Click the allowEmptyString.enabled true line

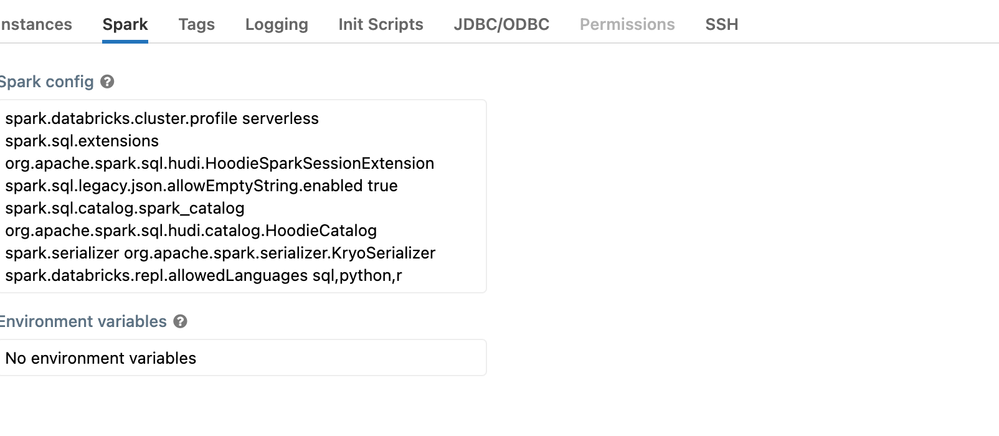coord(201,186)
